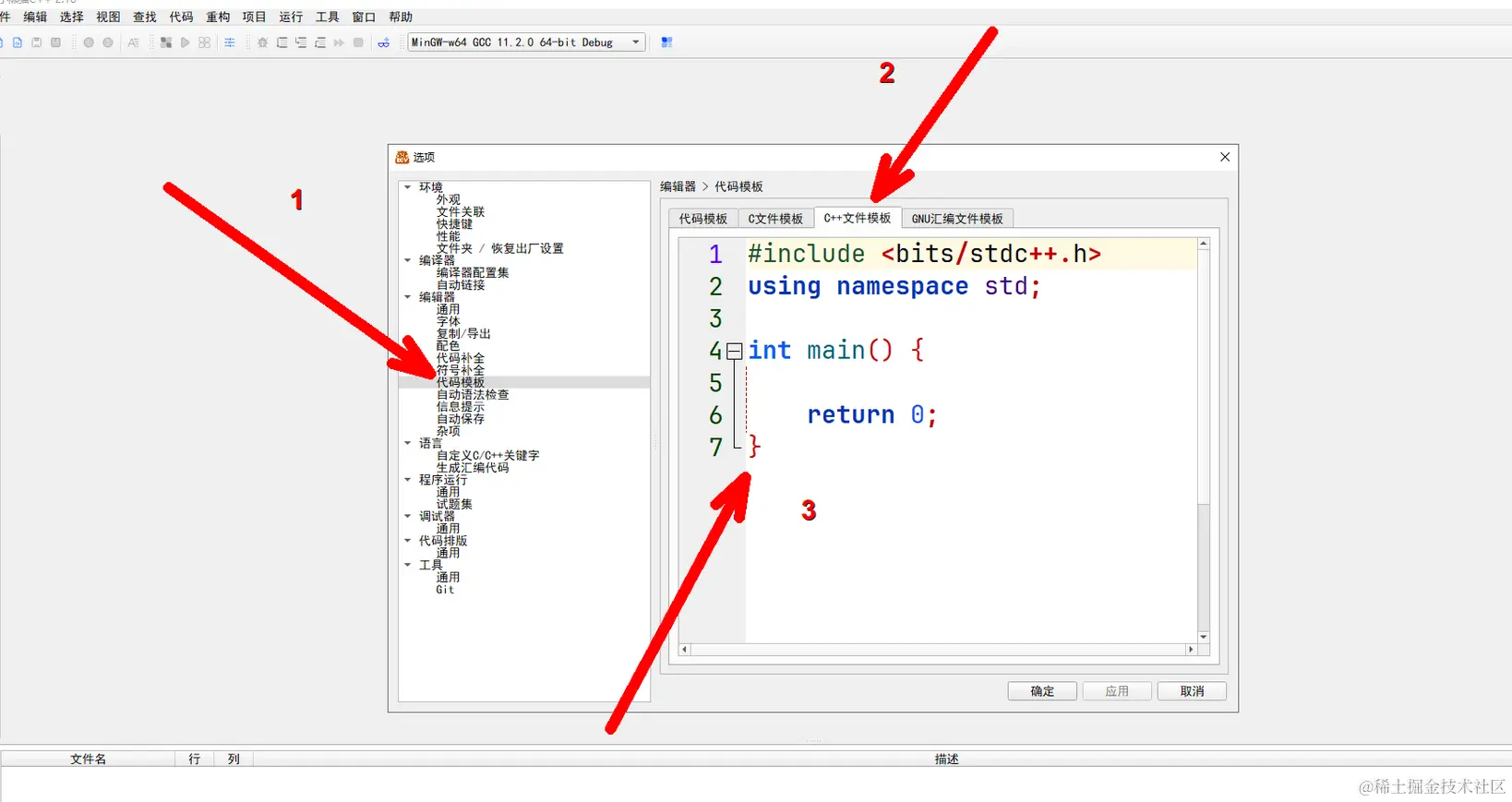The width and height of the screenshot is (1512, 802).
Task: Click the Step Out debug icon
Action: (320, 42)
